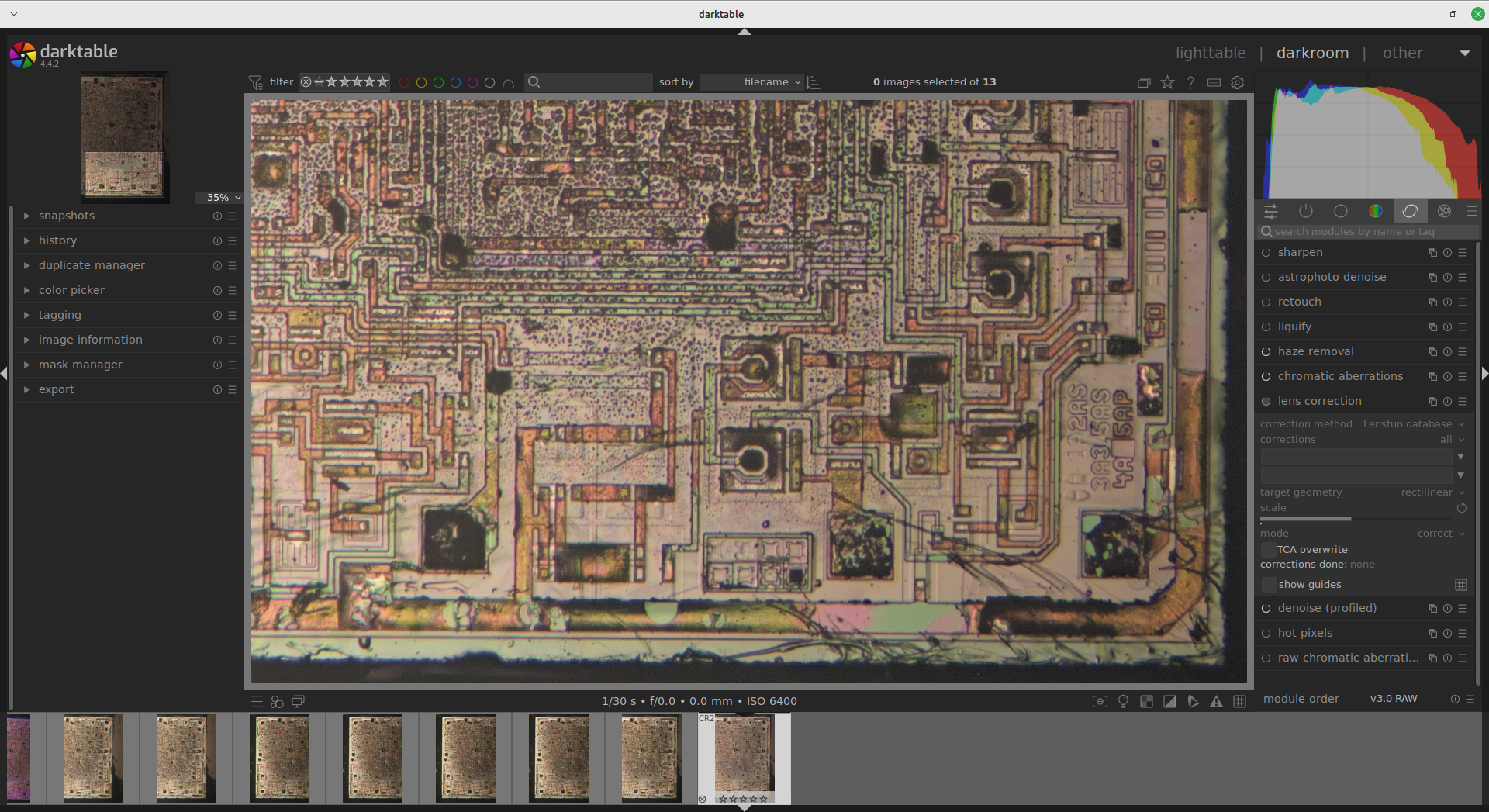Turn on the haze removal module
The image size is (1489, 812).
[1266, 352]
